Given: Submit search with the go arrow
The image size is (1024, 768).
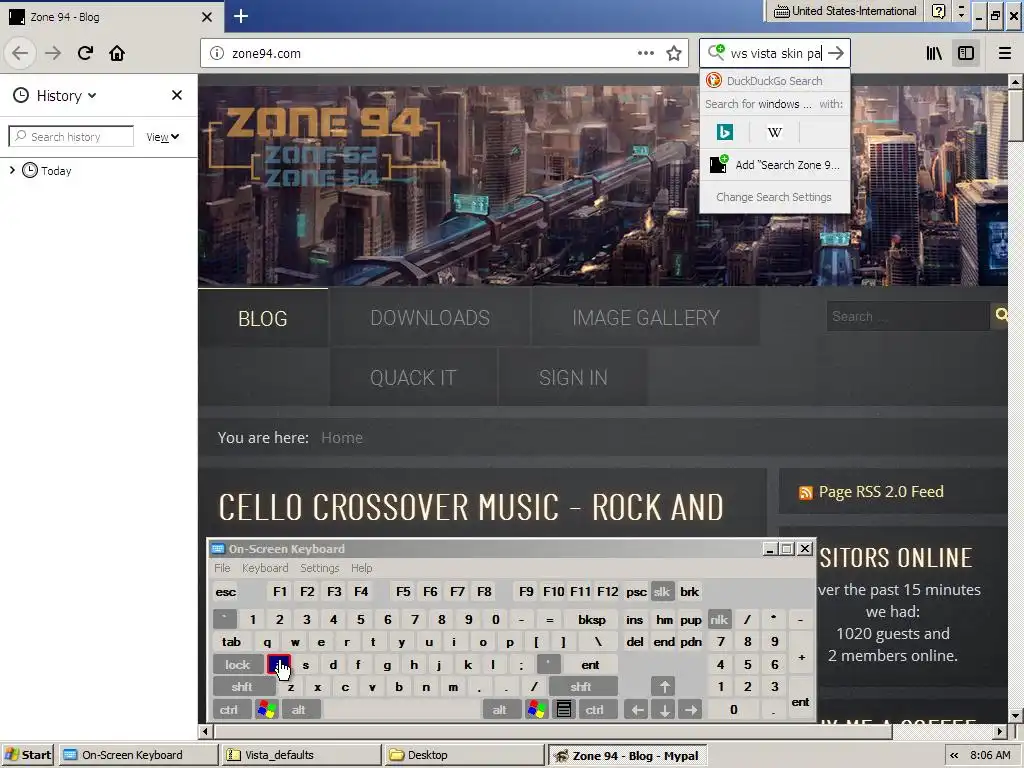Looking at the screenshot, I should coord(836,53).
